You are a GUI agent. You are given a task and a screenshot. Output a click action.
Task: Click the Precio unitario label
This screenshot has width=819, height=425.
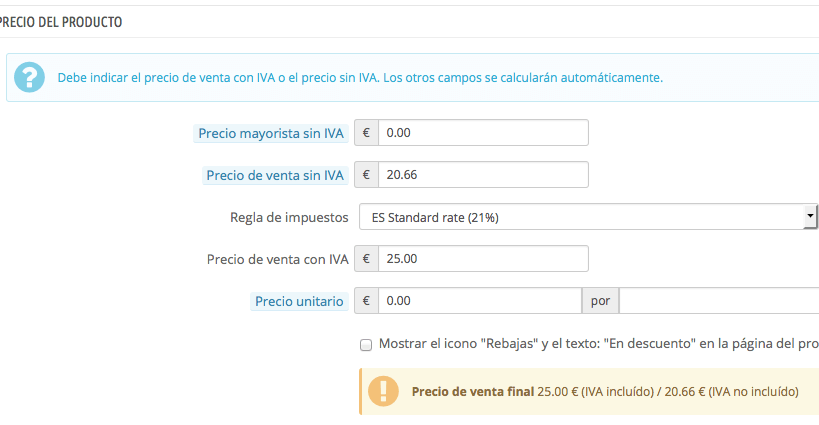299,301
